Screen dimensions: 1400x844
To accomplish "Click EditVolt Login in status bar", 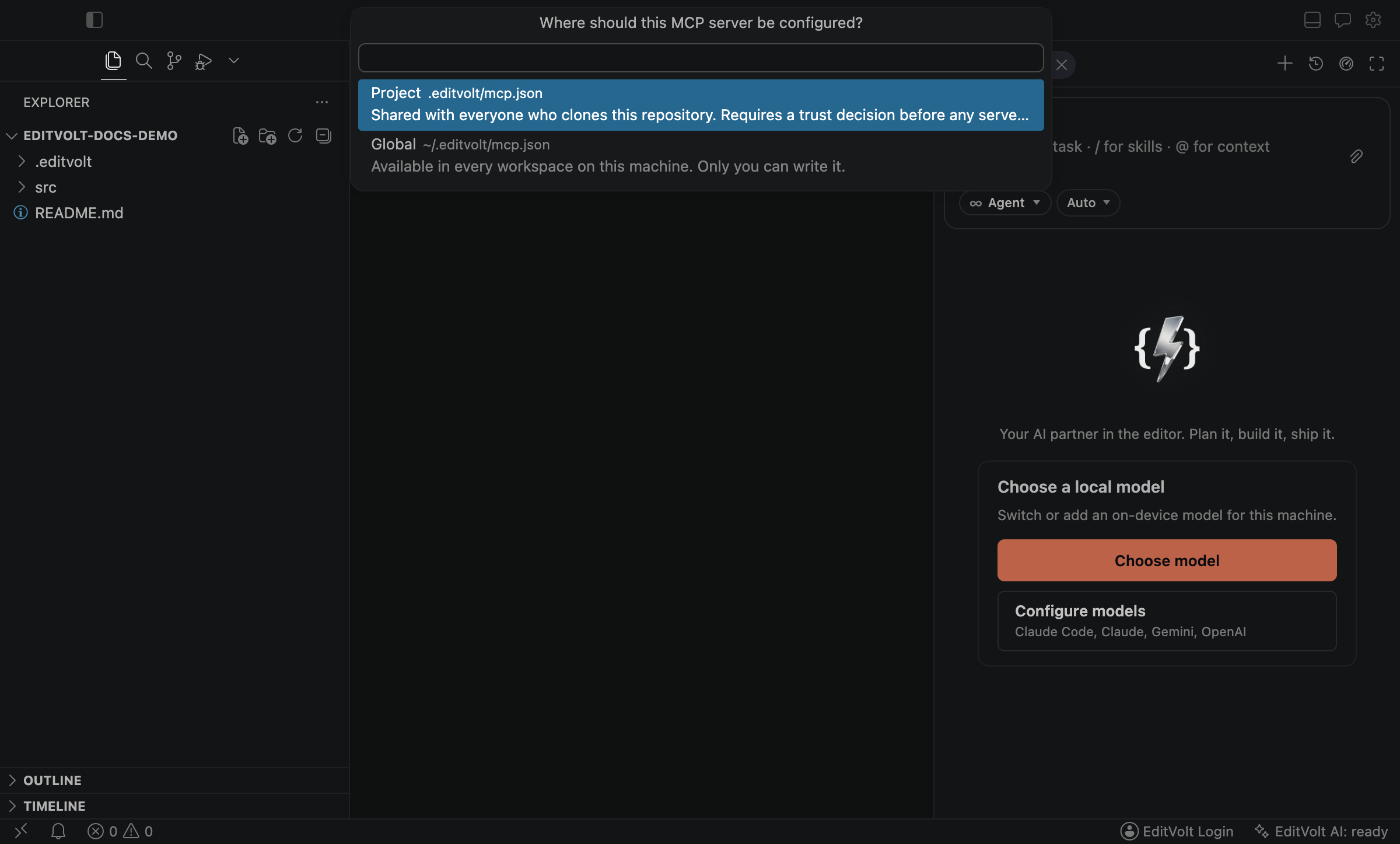I will (1177, 831).
